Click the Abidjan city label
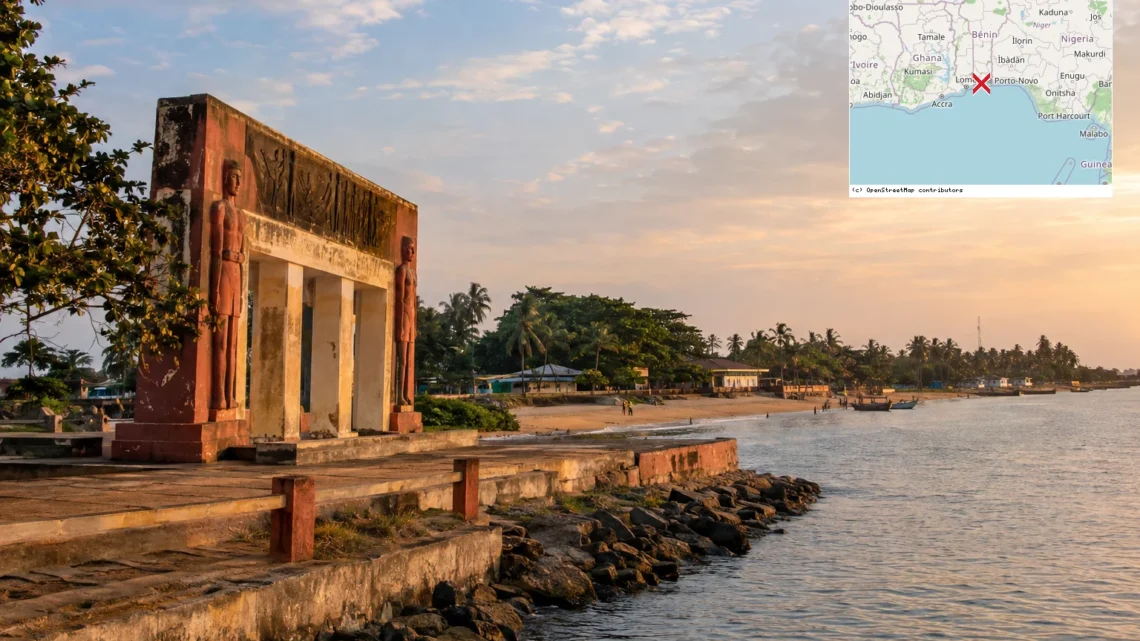Viewport: 1140px width, 641px height. (877, 95)
